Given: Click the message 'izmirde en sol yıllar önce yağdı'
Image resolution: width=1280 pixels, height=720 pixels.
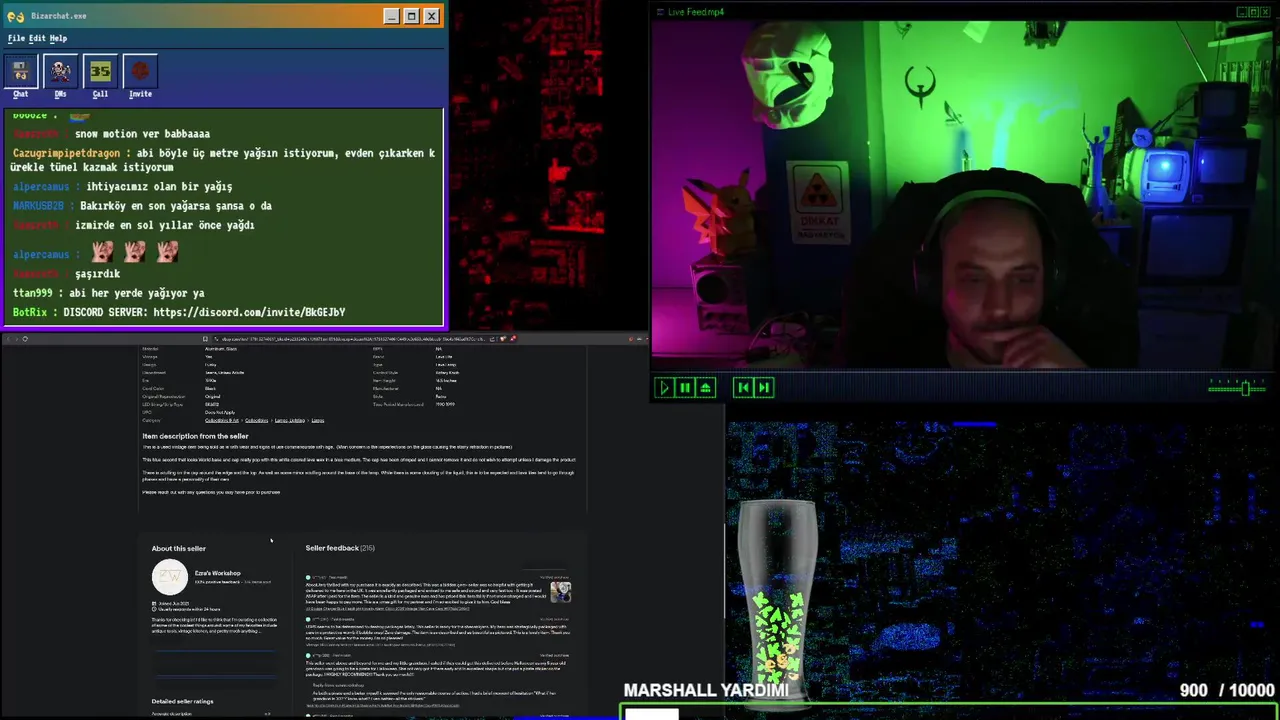Looking at the screenshot, I should pos(164,225).
